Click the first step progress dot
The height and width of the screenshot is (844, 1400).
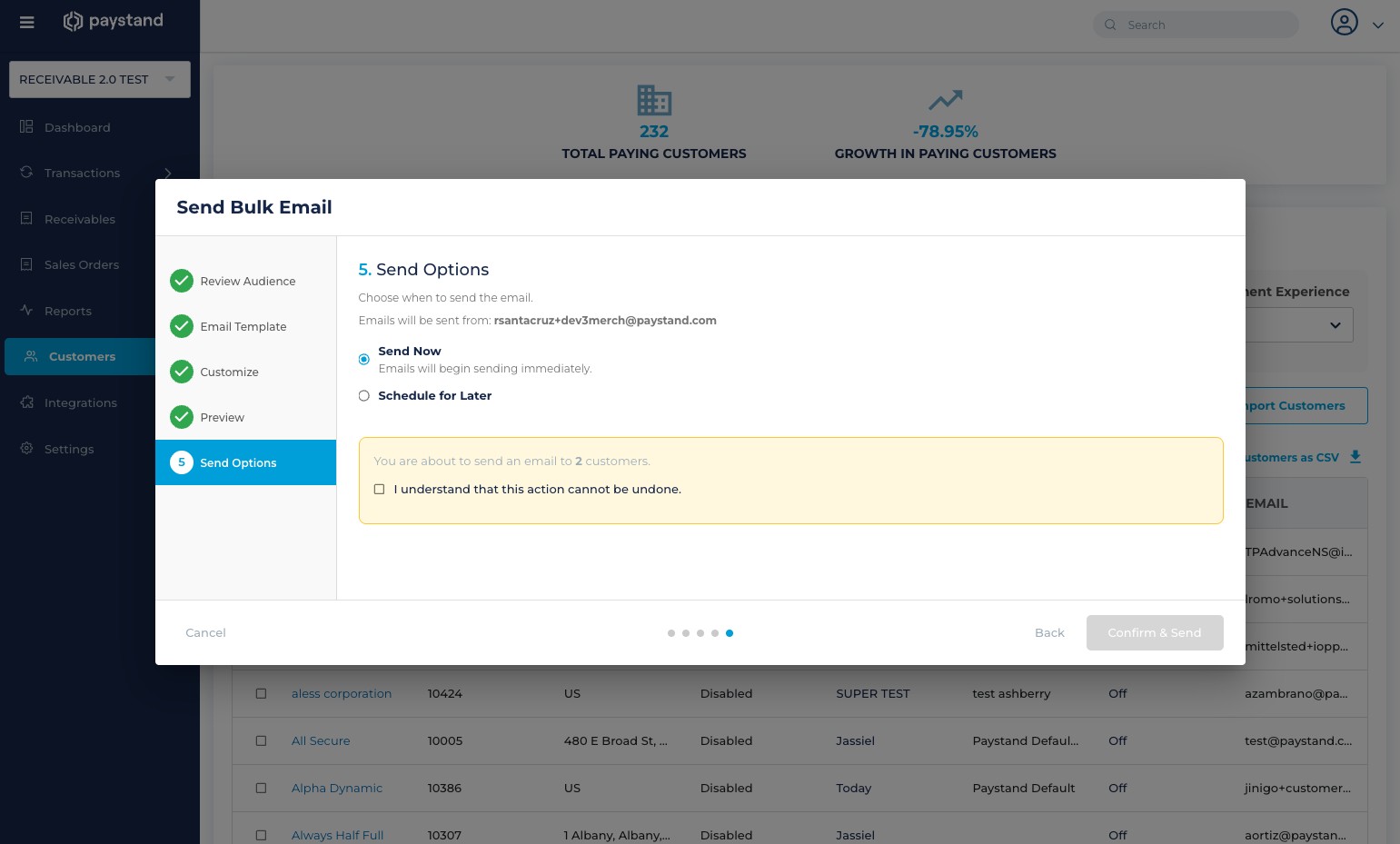click(671, 633)
